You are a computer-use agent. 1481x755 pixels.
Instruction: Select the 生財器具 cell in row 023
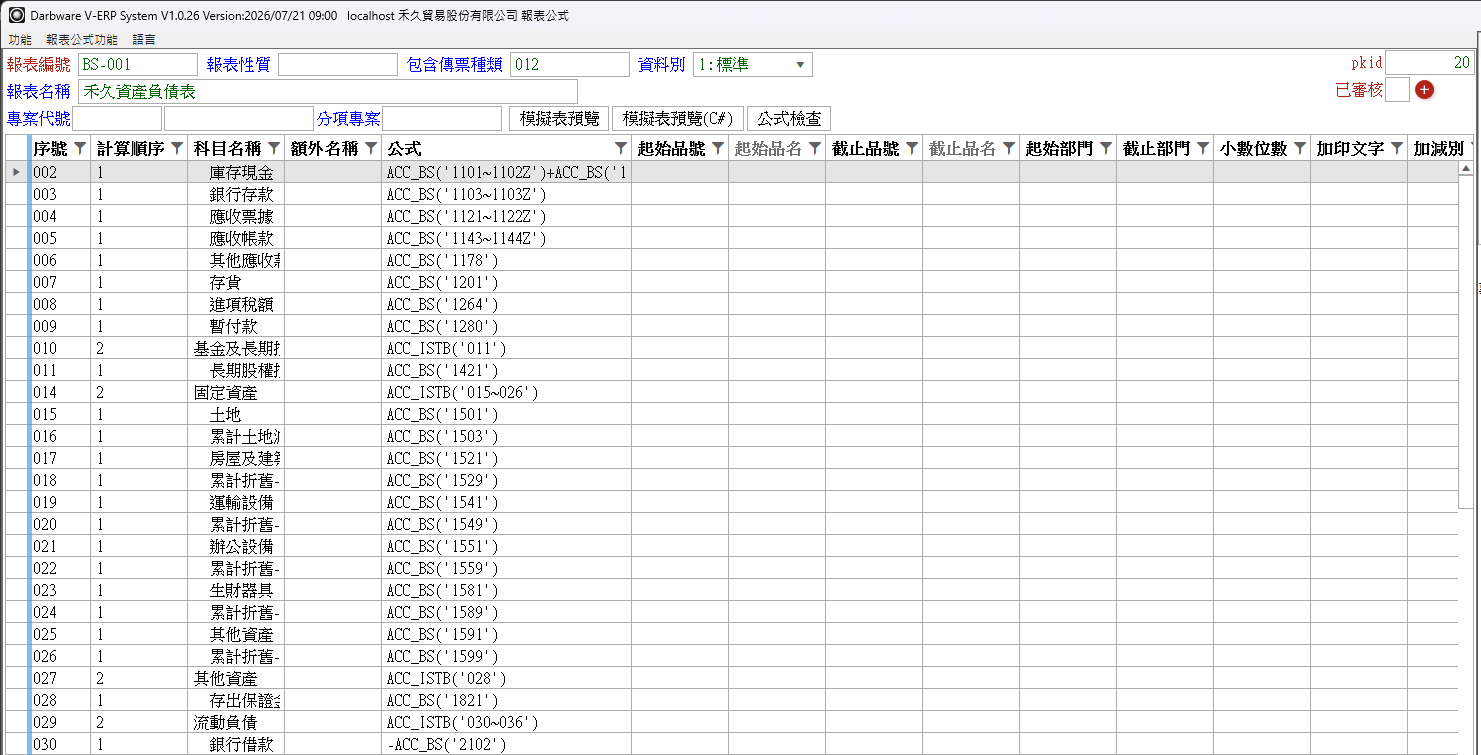pos(236,590)
